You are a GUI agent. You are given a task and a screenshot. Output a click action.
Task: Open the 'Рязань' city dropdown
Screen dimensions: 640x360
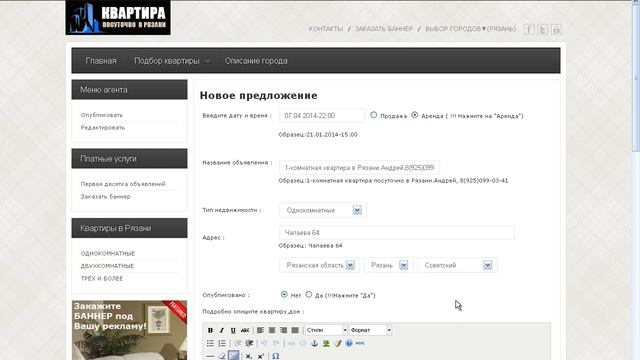(x=388, y=265)
